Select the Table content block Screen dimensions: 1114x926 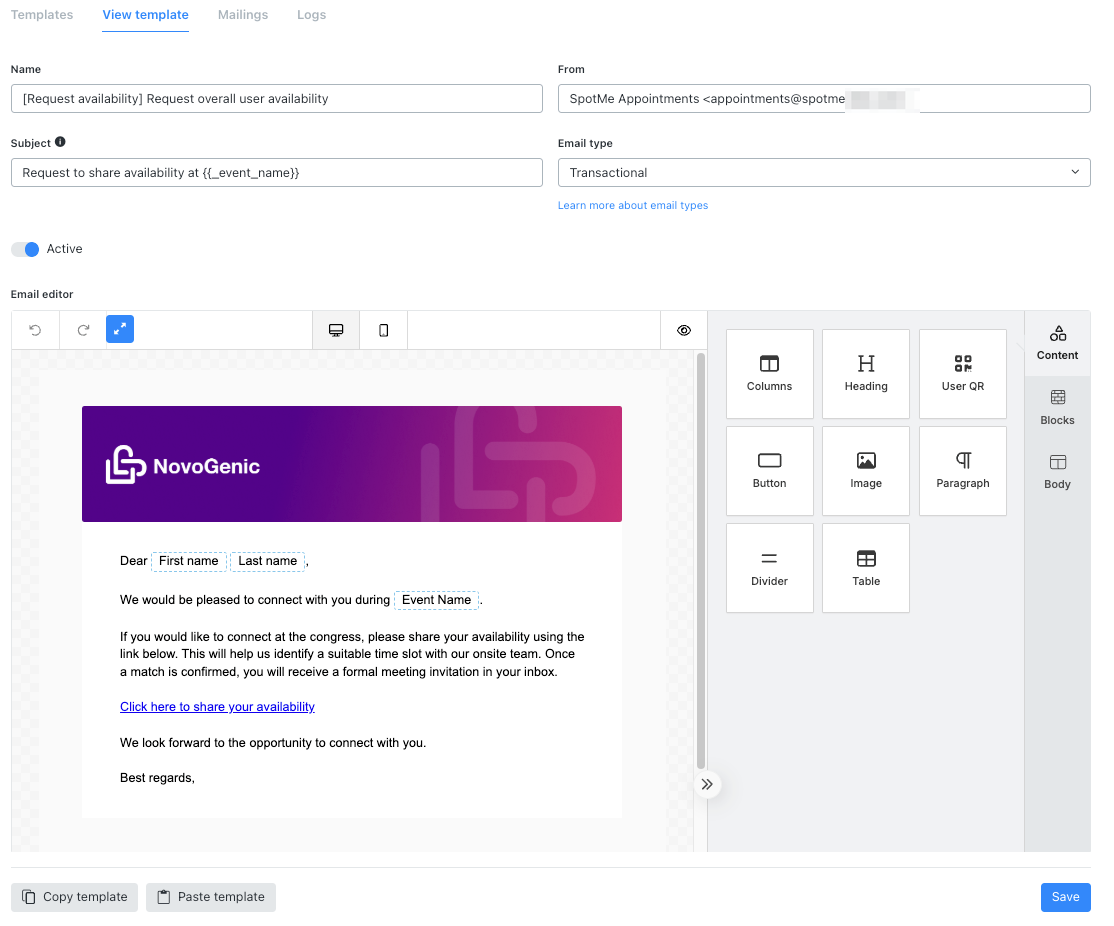865,569
